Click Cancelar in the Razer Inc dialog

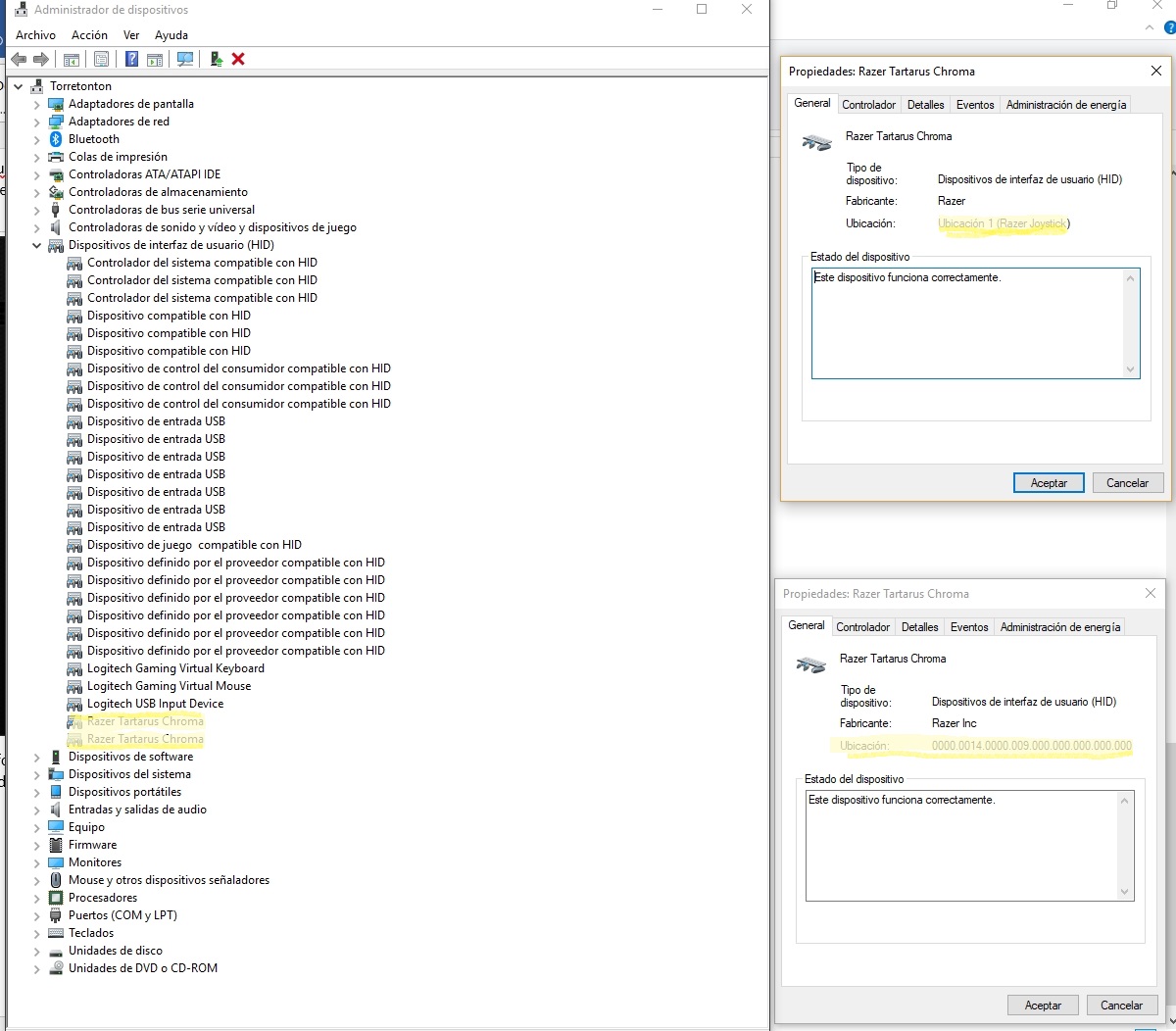point(1121,1006)
